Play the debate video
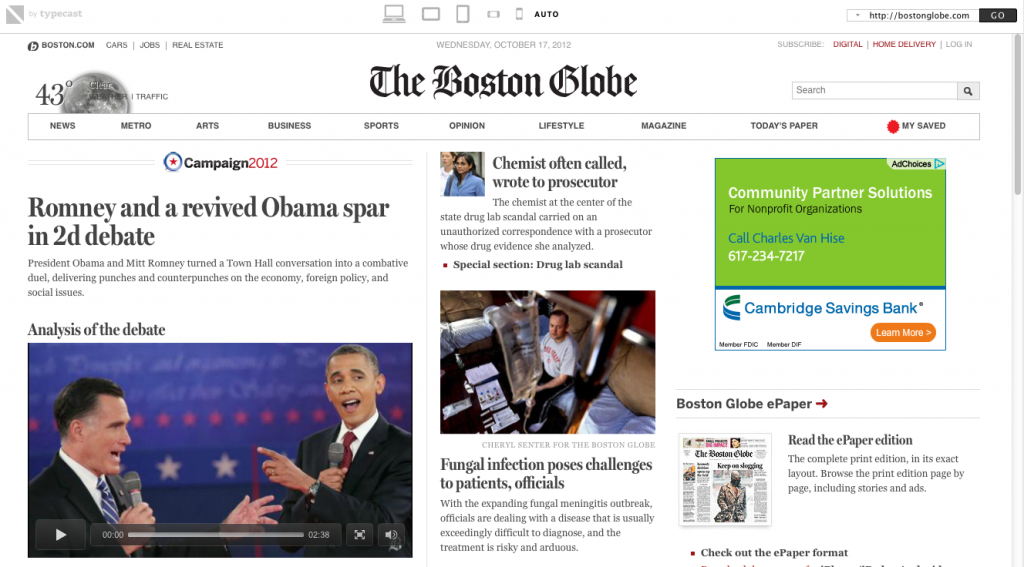Image resolution: width=1024 pixels, height=567 pixels. tap(61, 534)
